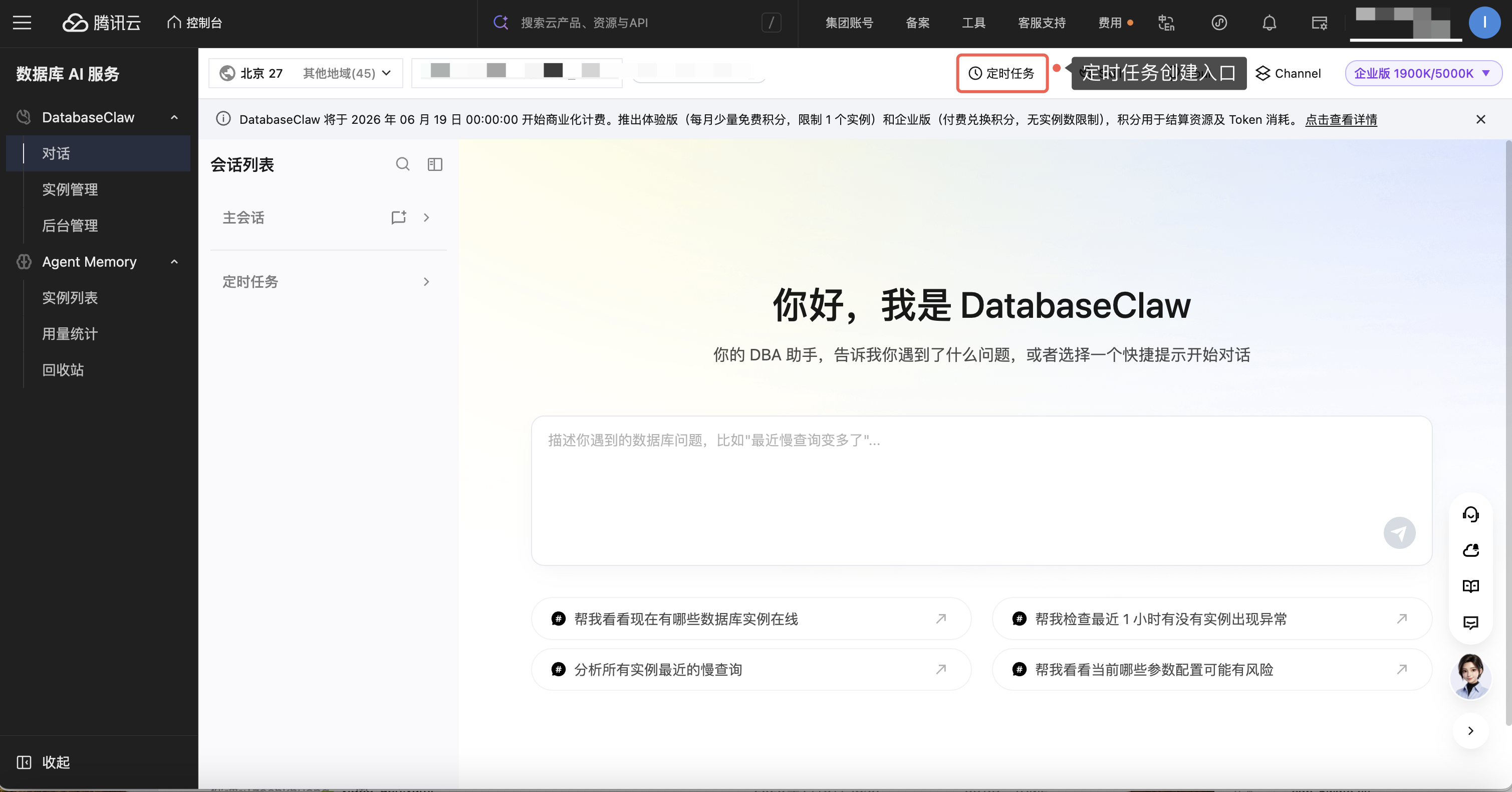
Task: Open customer service headset icon
Action: pos(1470,514)
